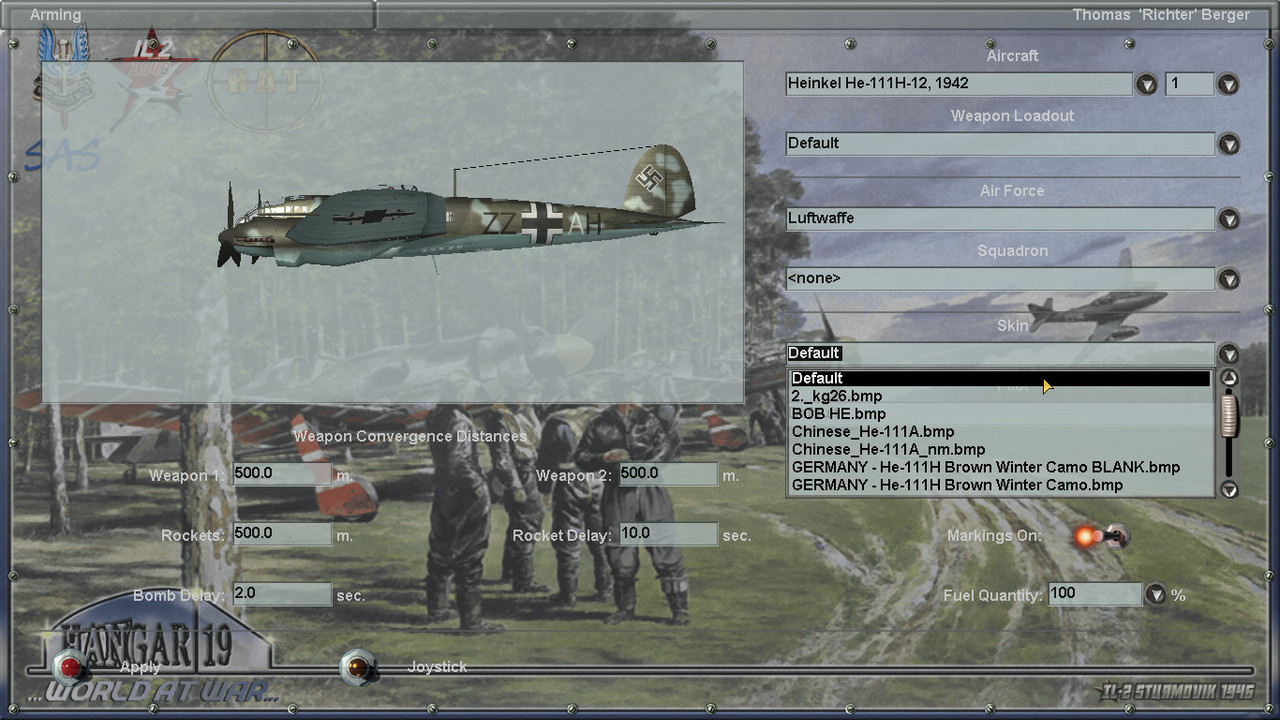This screenshot has width=1280, height=720.
Task: Click the Weapon 2 convergence field
Action: pos(668,474)
